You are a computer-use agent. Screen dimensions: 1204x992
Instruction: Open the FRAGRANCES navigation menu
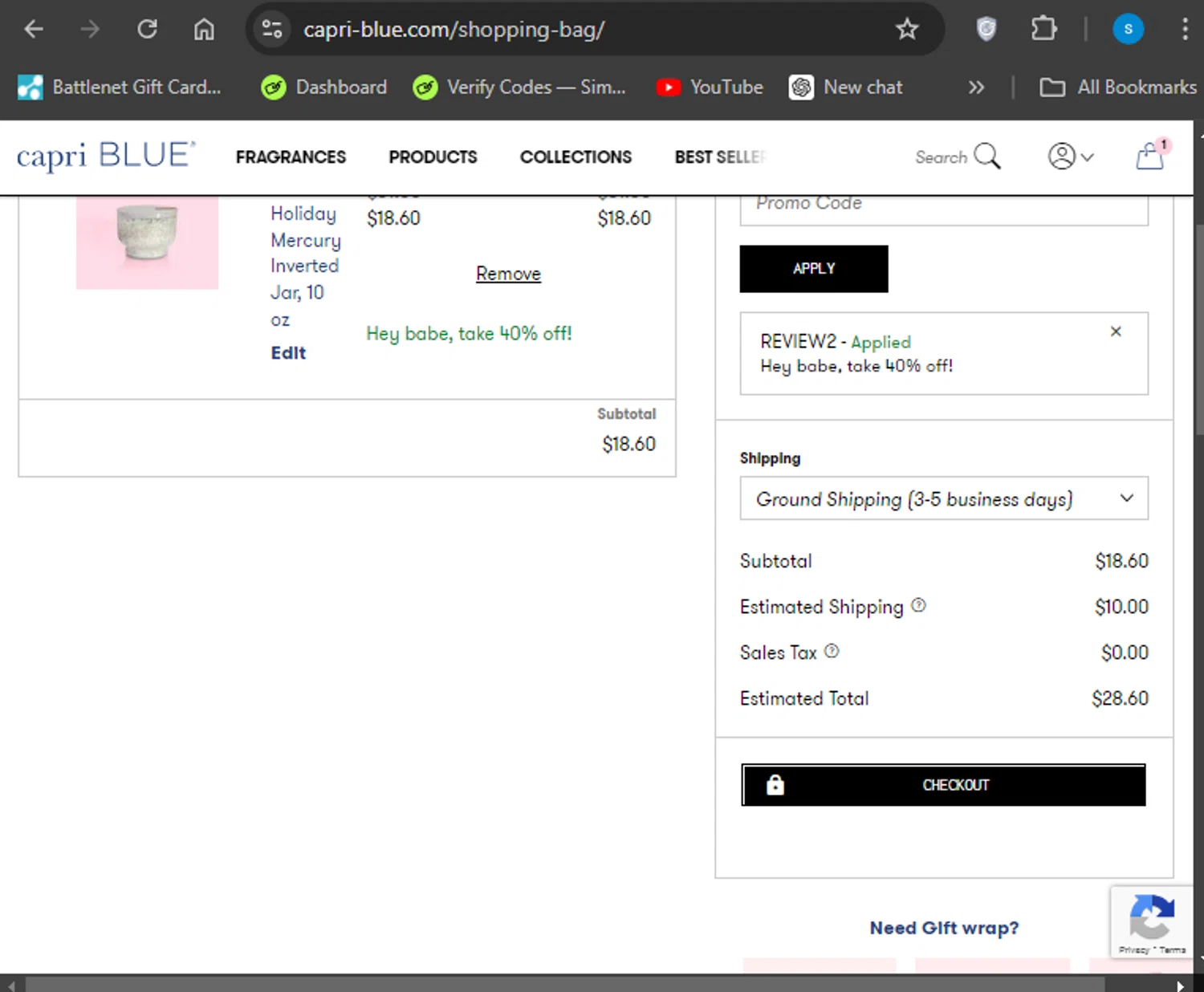(291, 157)
